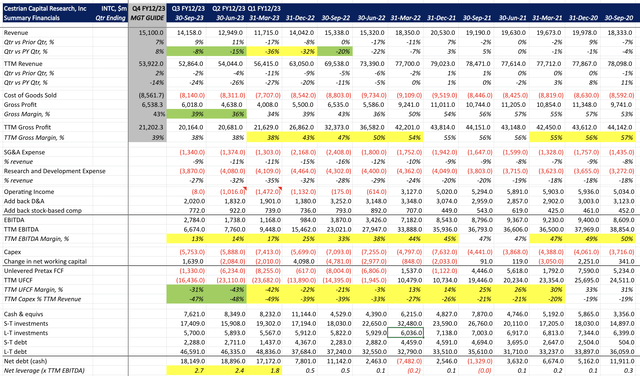Click working capital change value 1,639.0

tap(194, 261)
